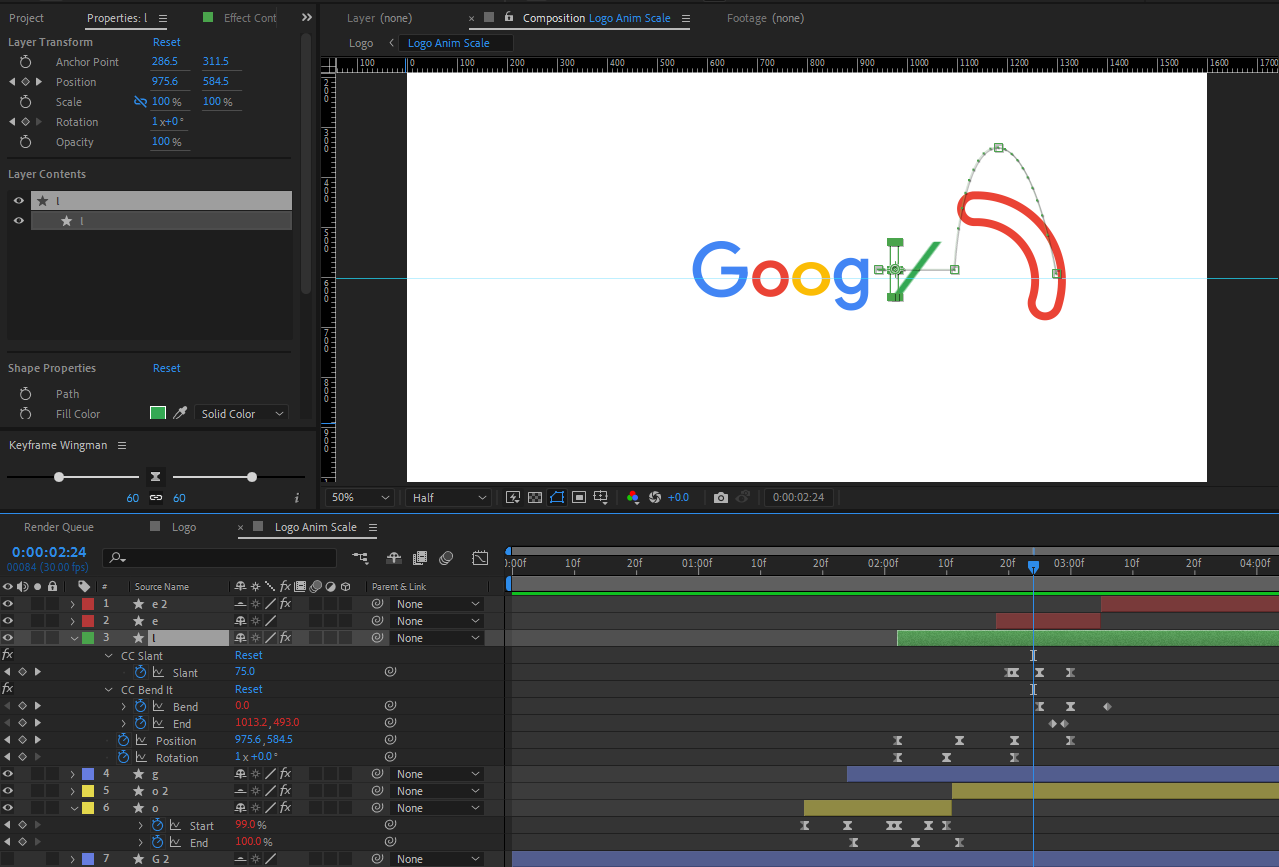Open the 50% magnification dropdown
The height and width of the screenshot is (867, 1279).
click(x=362, y=497)
